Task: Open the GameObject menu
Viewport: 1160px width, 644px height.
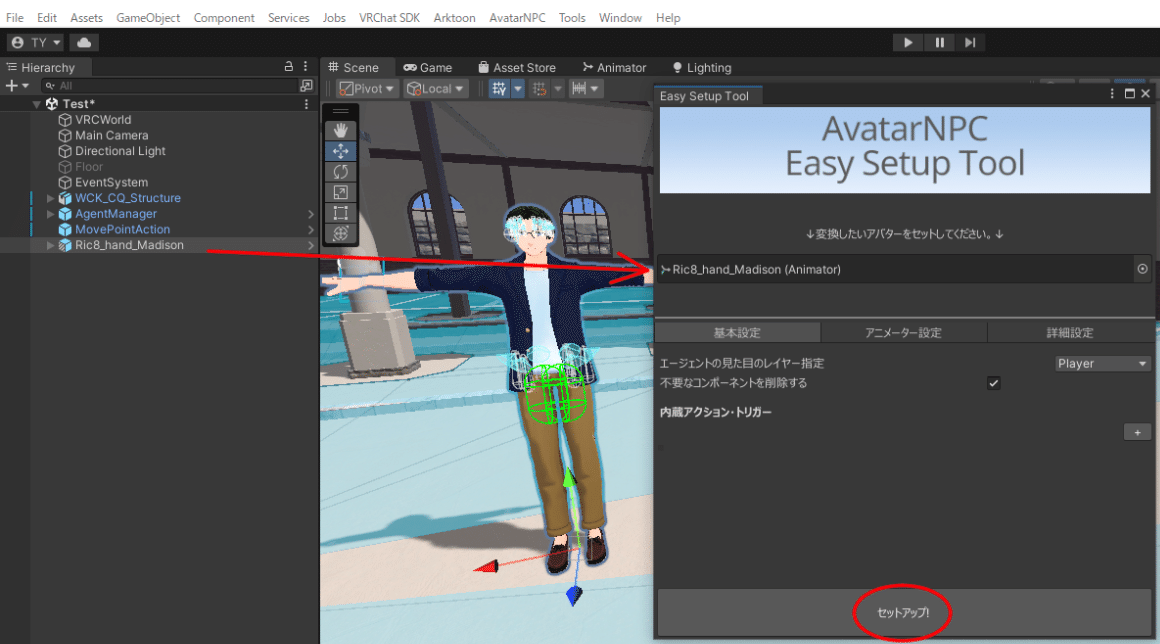Action: point(148,18)
